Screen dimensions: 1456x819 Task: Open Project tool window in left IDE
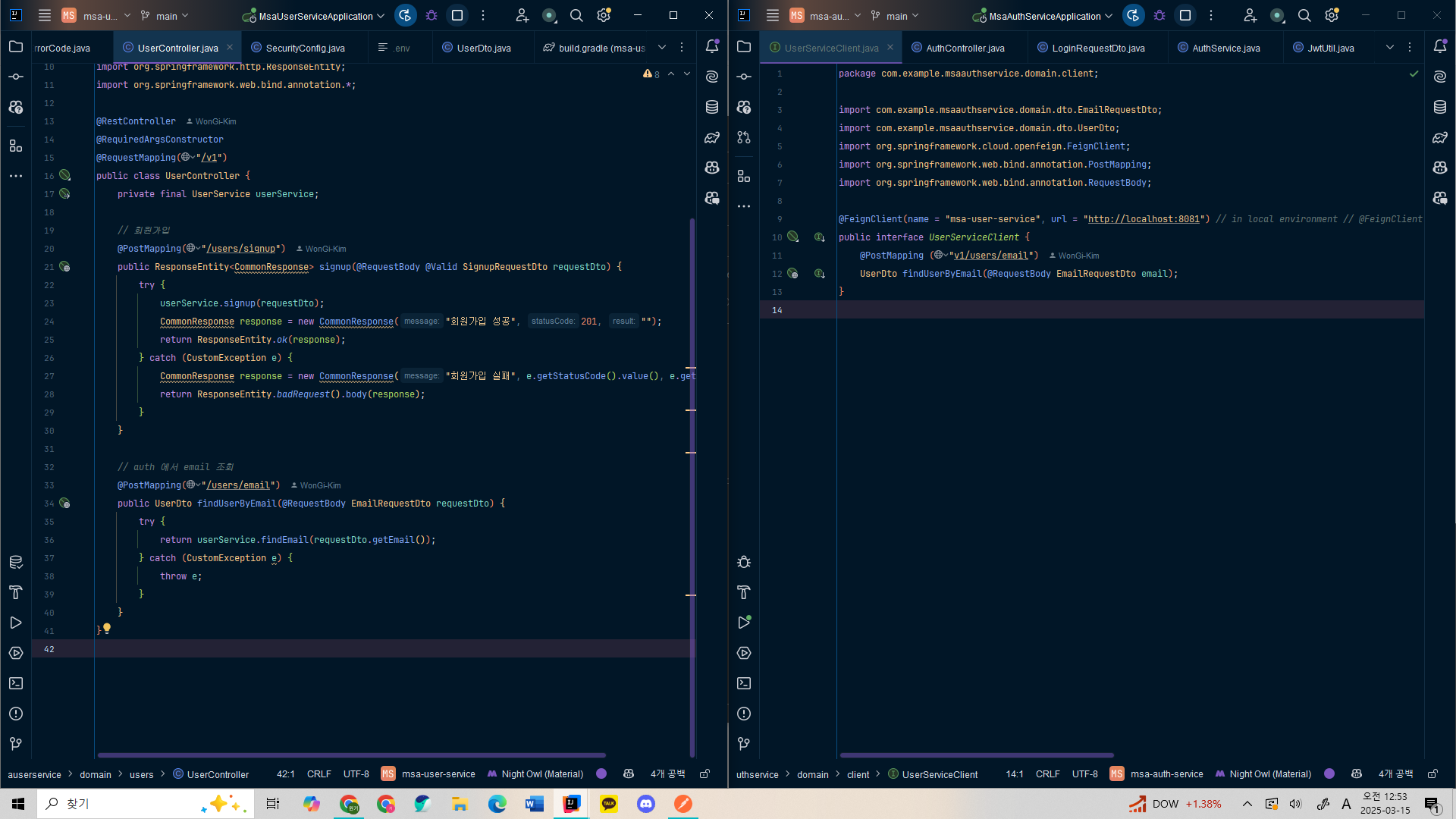16,47
